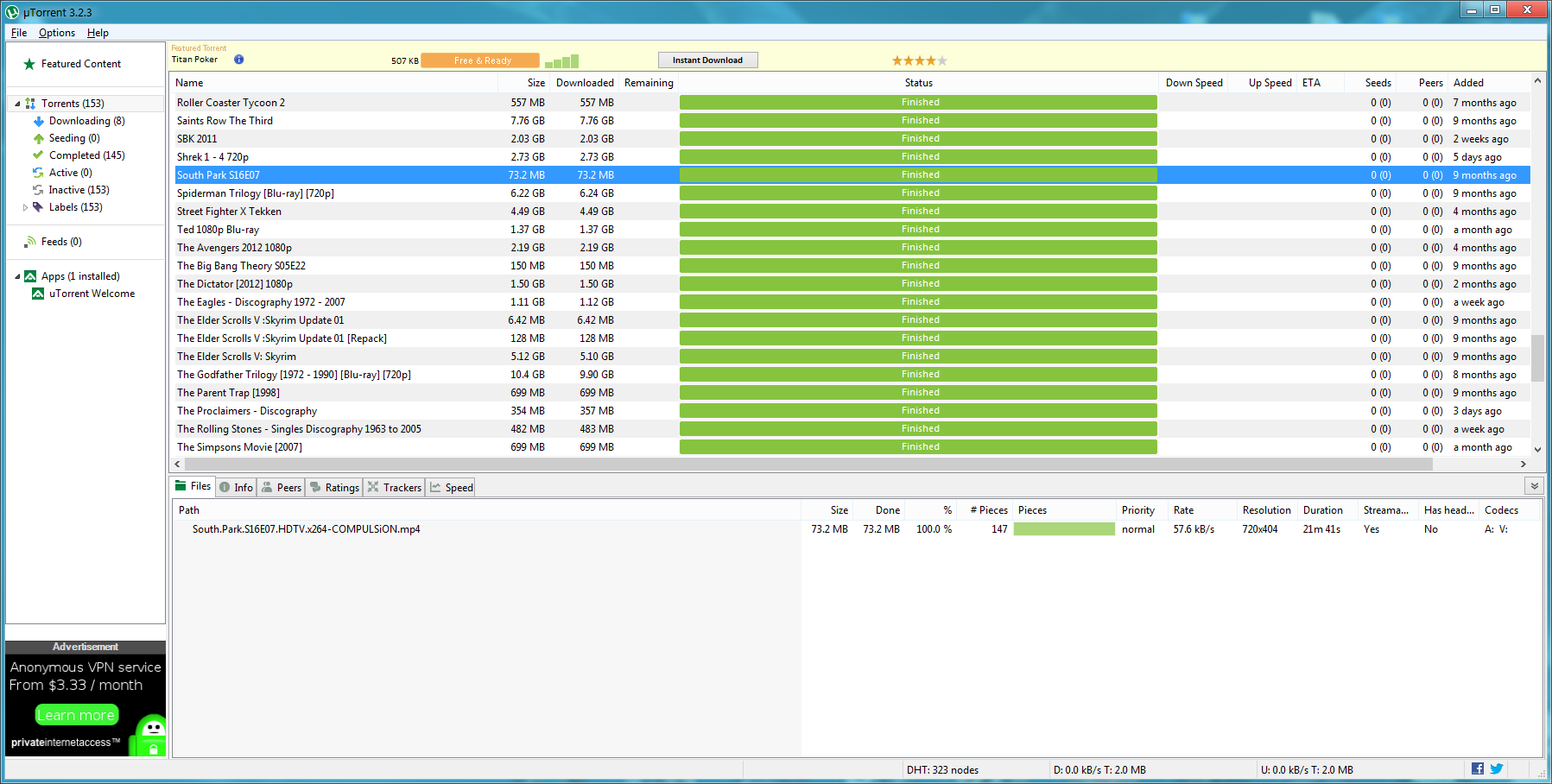Open the uTorrent Welcome app icon
This screenshot has width=1552, height=784.
[38, 294]
